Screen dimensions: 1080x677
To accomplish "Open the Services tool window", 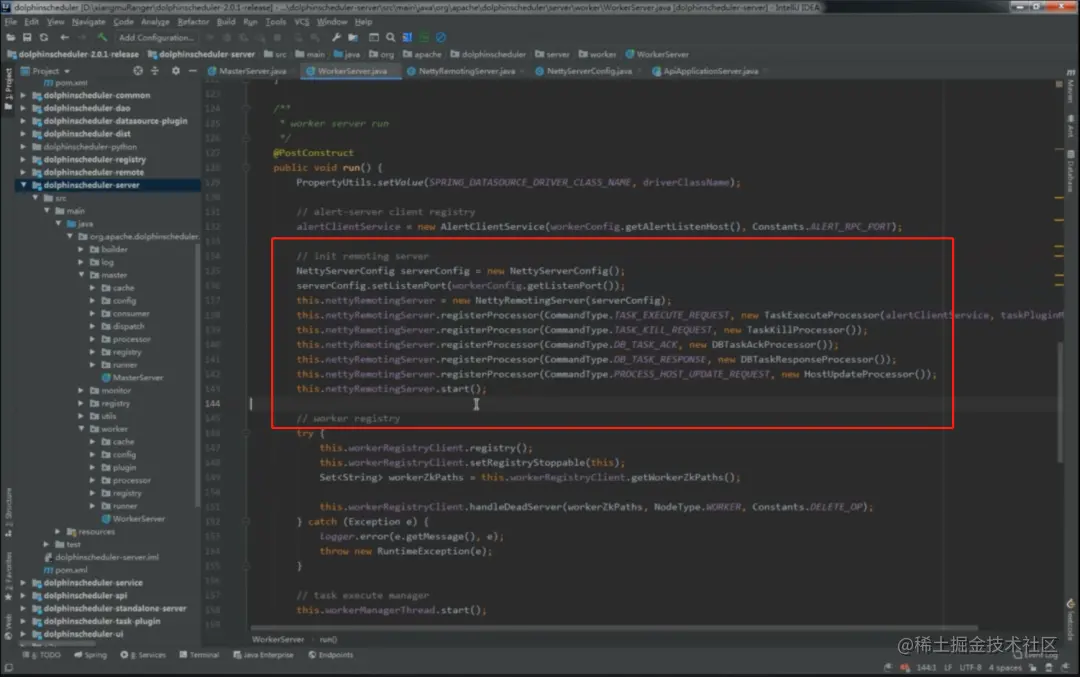I will click(x=143, y=655).
